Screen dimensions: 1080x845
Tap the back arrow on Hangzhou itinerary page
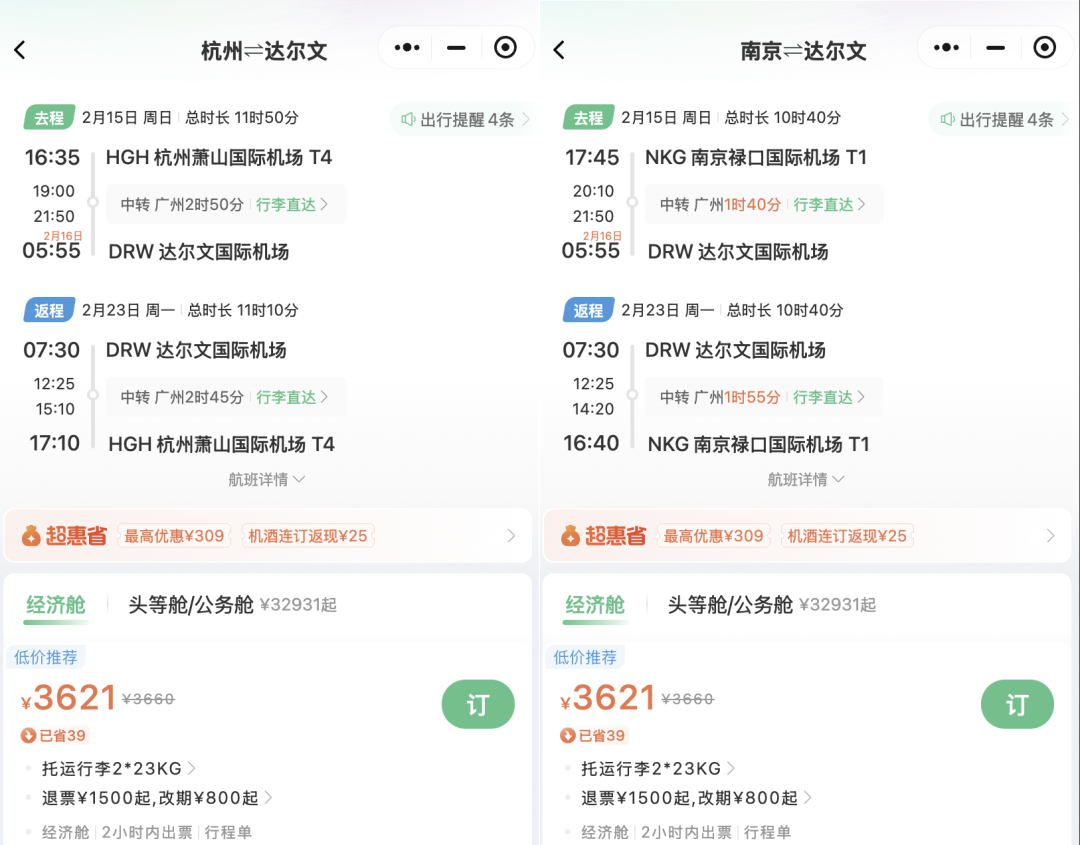[20, 47]
